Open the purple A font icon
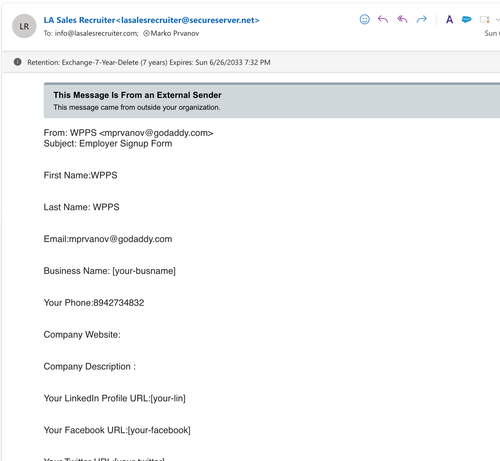This screenshot has width=500, height=461. pyautogui.click(x=449, y=20)
